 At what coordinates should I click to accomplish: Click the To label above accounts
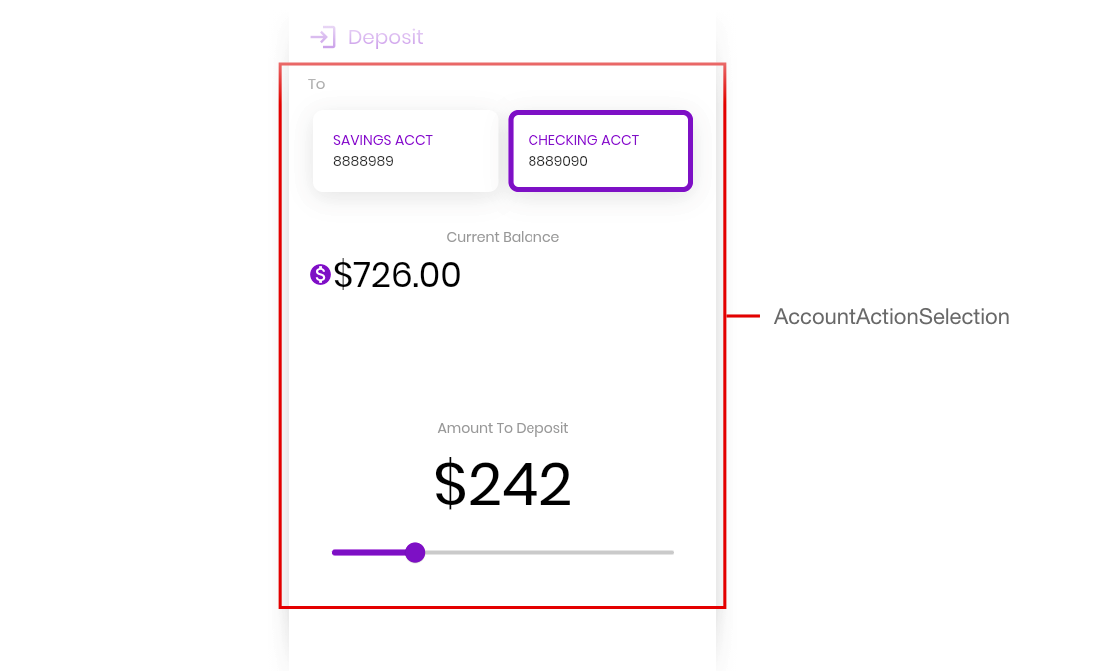[316, 84]
